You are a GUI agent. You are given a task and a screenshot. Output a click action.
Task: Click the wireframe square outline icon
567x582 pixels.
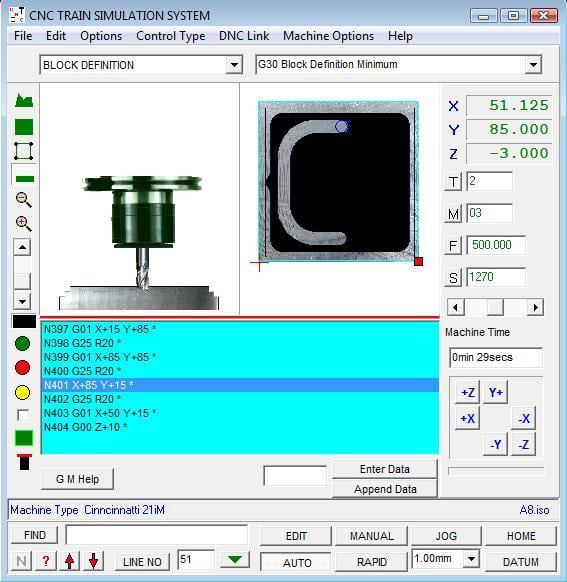tap(23, 151)
